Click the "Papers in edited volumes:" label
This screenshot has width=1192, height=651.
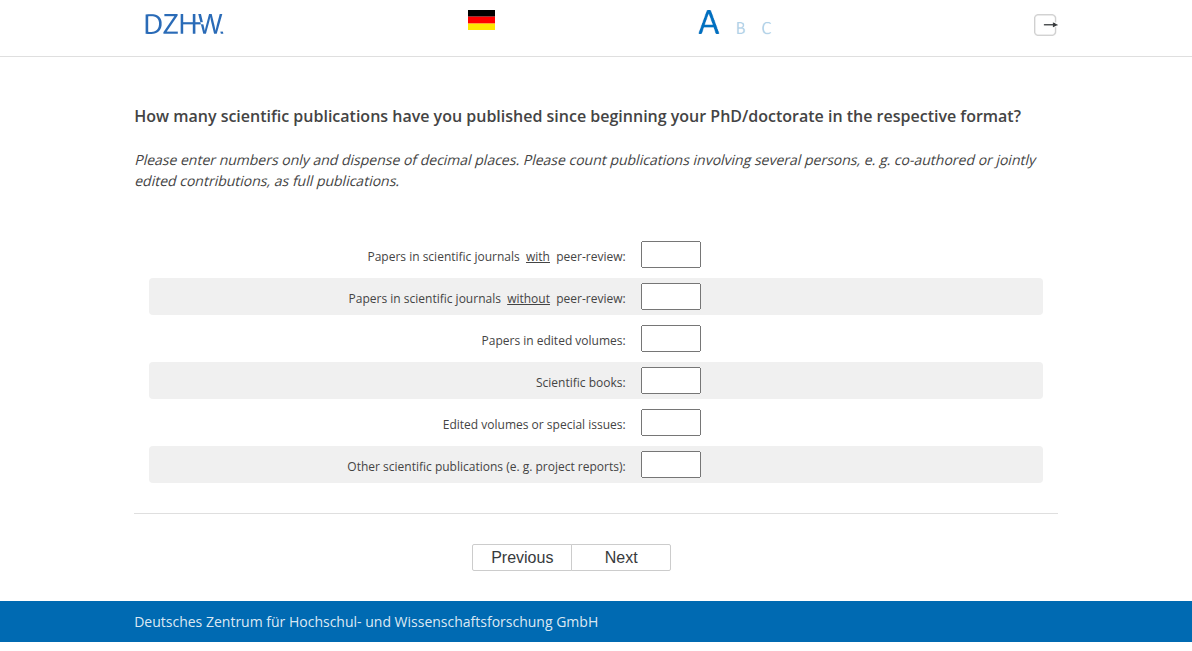click(x=553, y=341)
